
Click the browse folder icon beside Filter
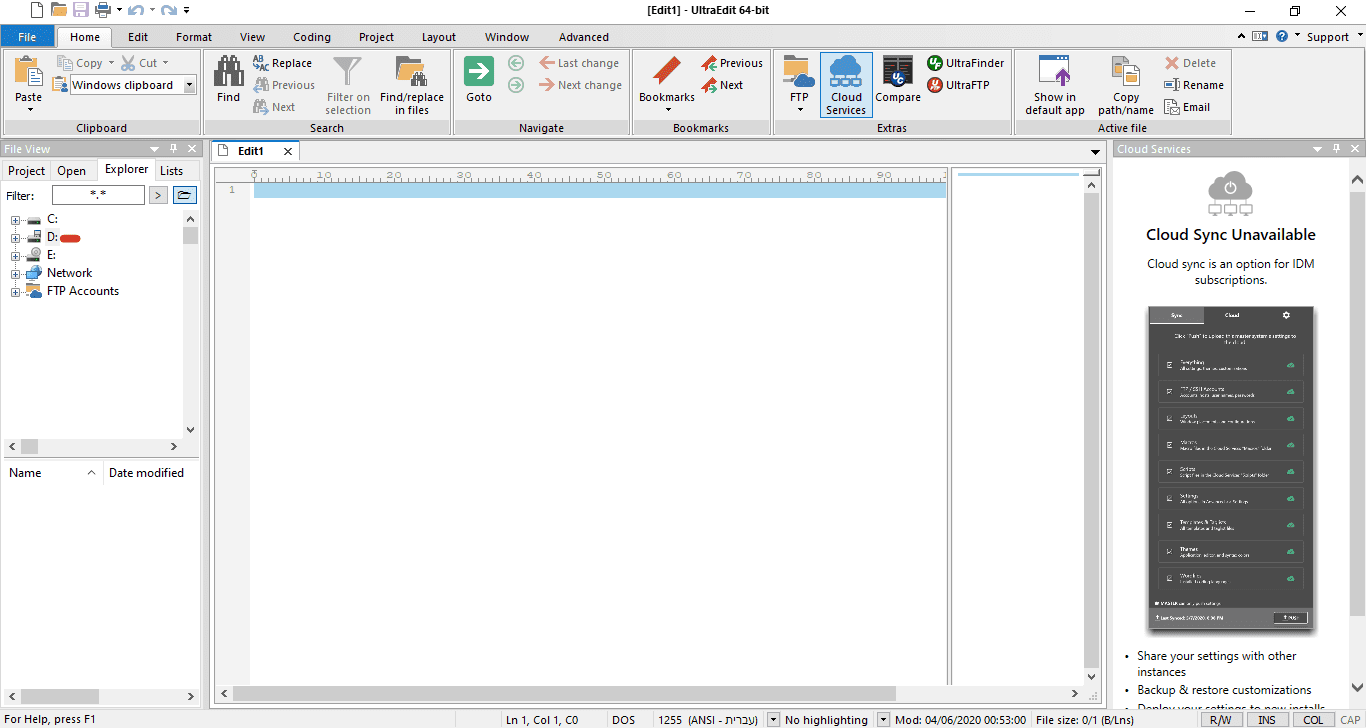click(184, 195)
